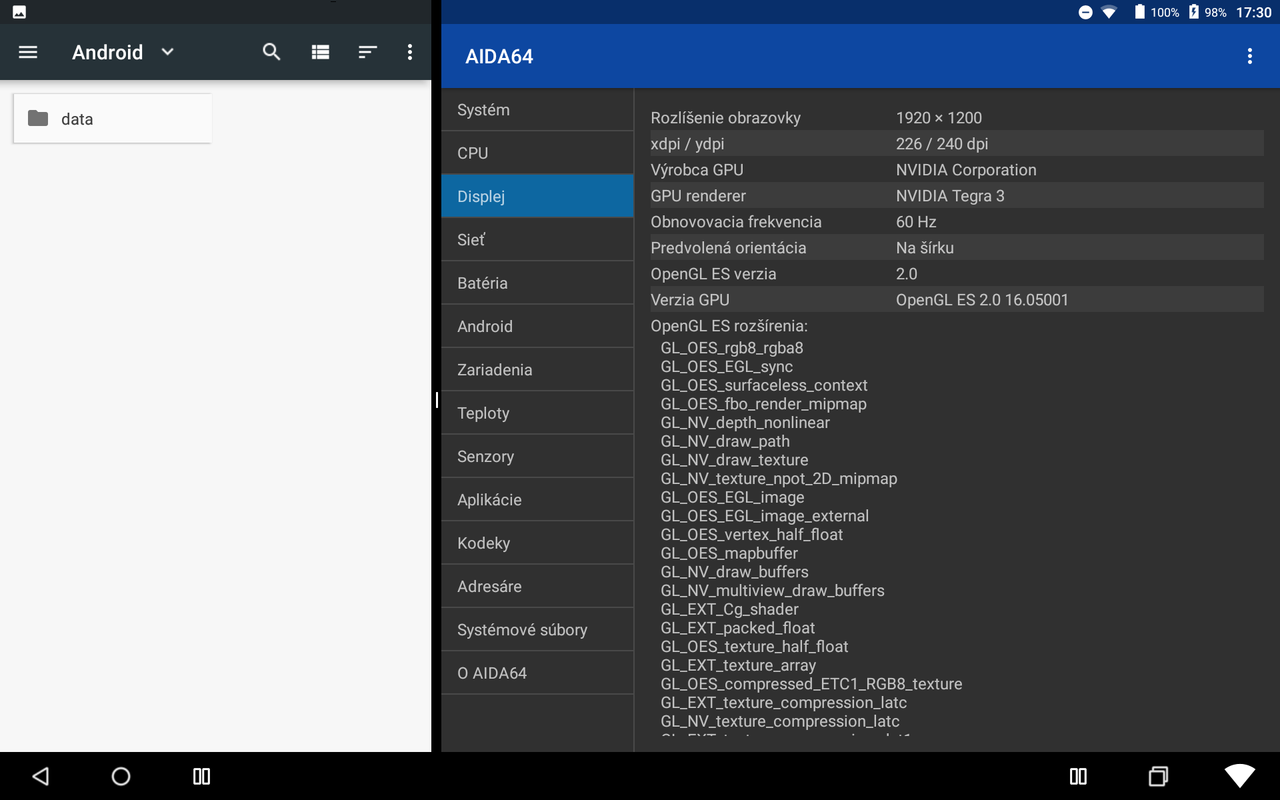The width and height of the screenshot is (1280, 800).
Task: Open the Adresáre section
Action: [x=538, y=586]
